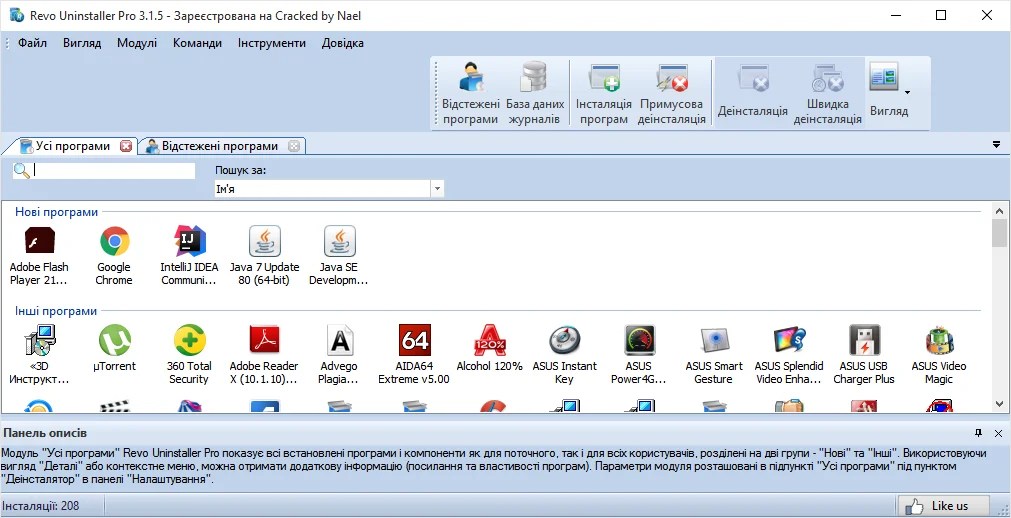Open the Пошук за Ім'я combo box
Screen dimensions: 1011x518
[329, 189]
